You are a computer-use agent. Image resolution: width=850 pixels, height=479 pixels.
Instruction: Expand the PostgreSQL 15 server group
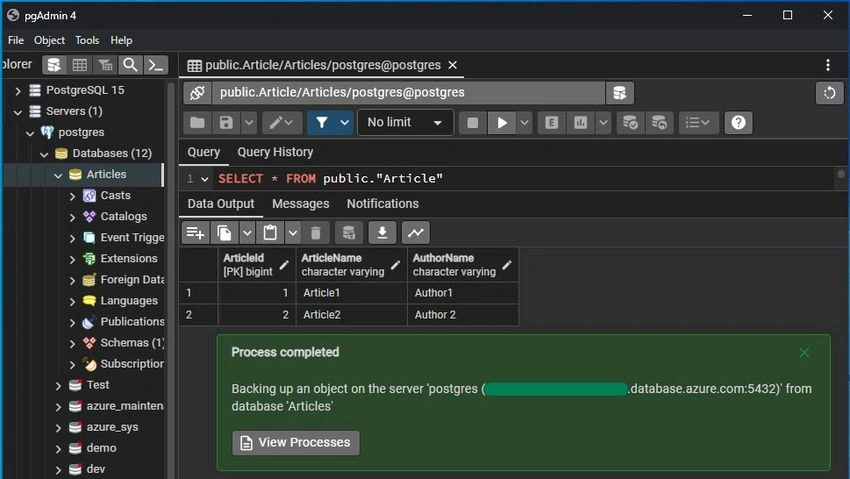(x=18, y=90)
